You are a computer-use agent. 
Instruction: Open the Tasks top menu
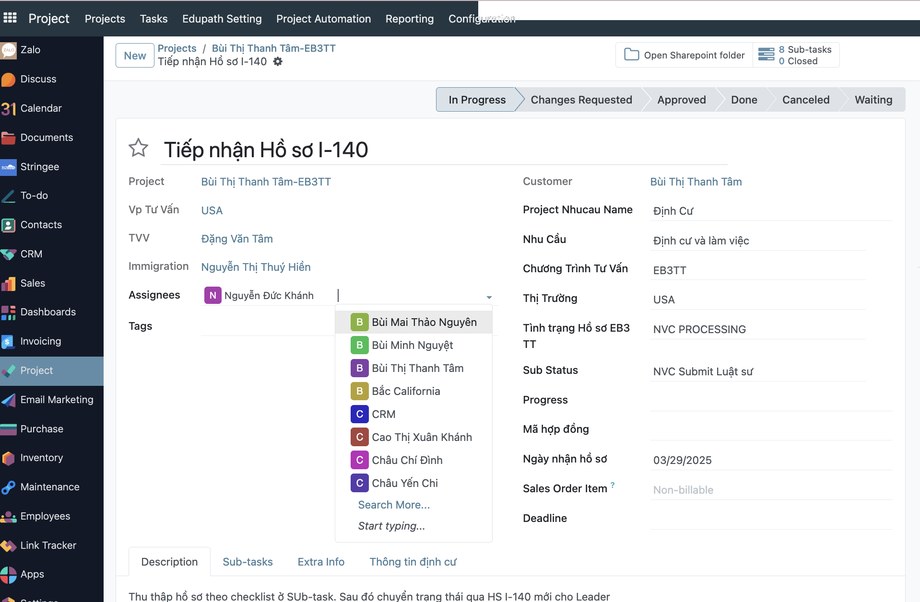click(x=154, y=19)
